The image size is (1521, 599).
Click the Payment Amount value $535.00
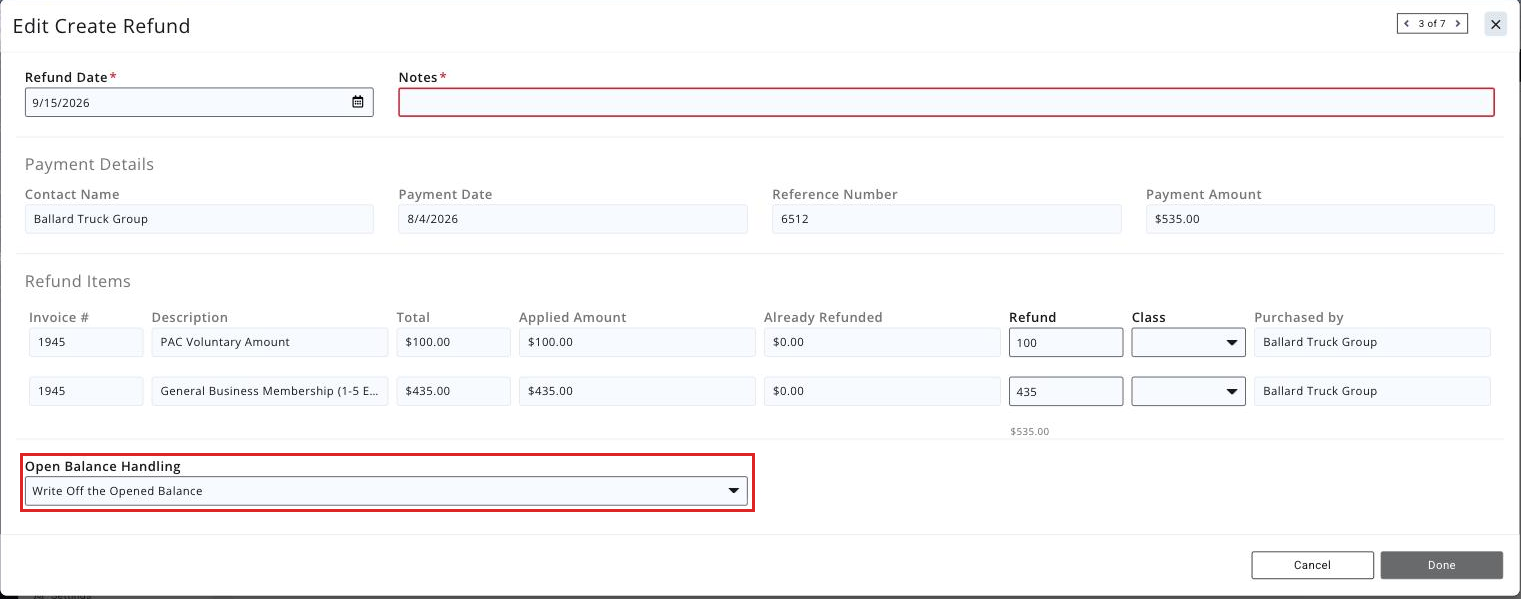click(x=1320, y=219)
